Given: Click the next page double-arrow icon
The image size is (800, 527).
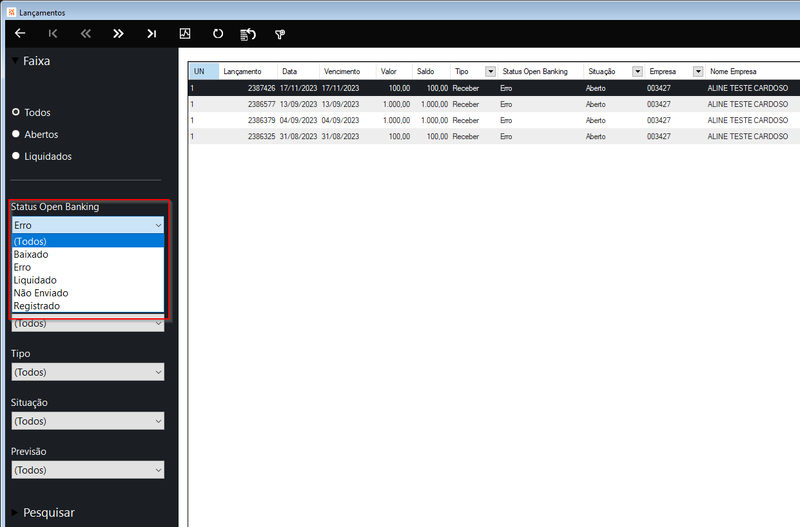Looking at the screenshot, I should [x=118, y=34].
